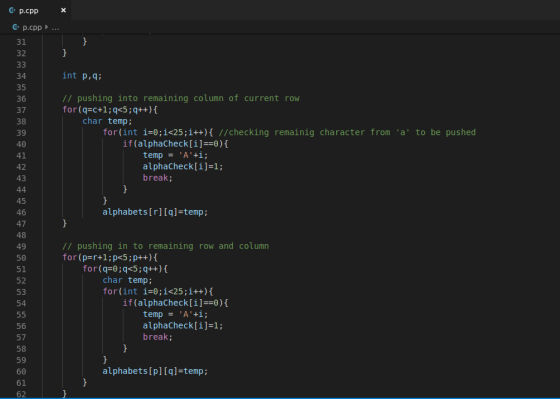
Task: Click 'char temp;' on line 52
Action: tap(128, 280)
